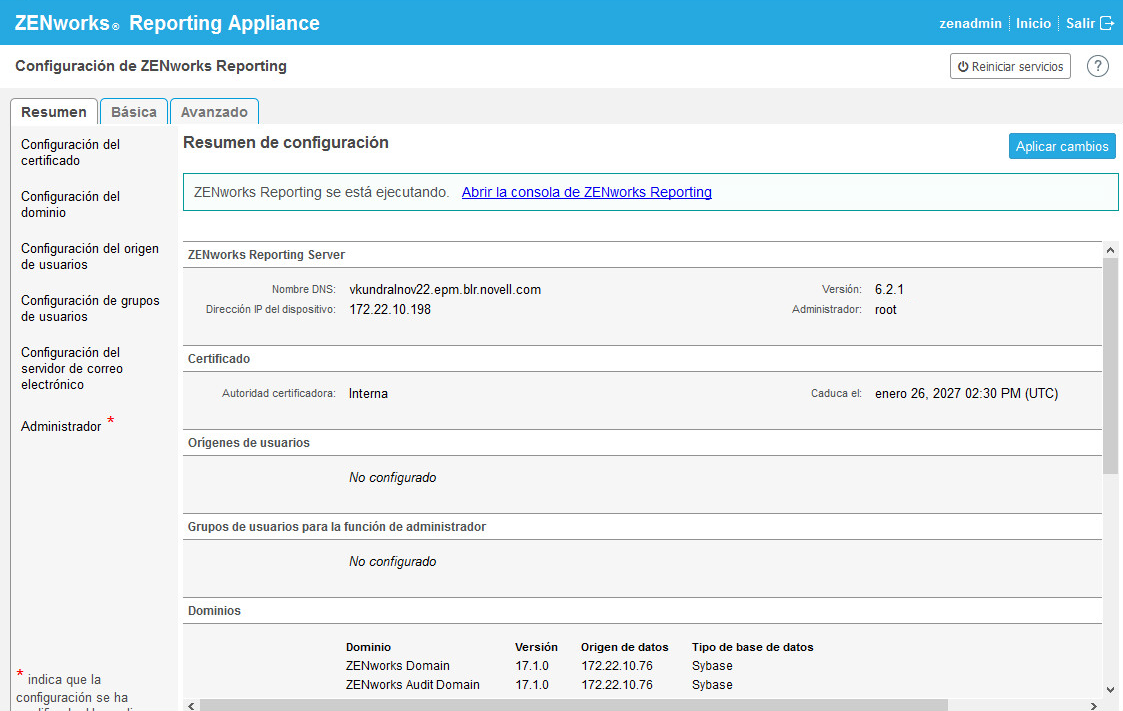Click the Aplicar cambios button
Viewport: 1123px width, 711px height.
pyautogui.click(x=1061, y=146)
